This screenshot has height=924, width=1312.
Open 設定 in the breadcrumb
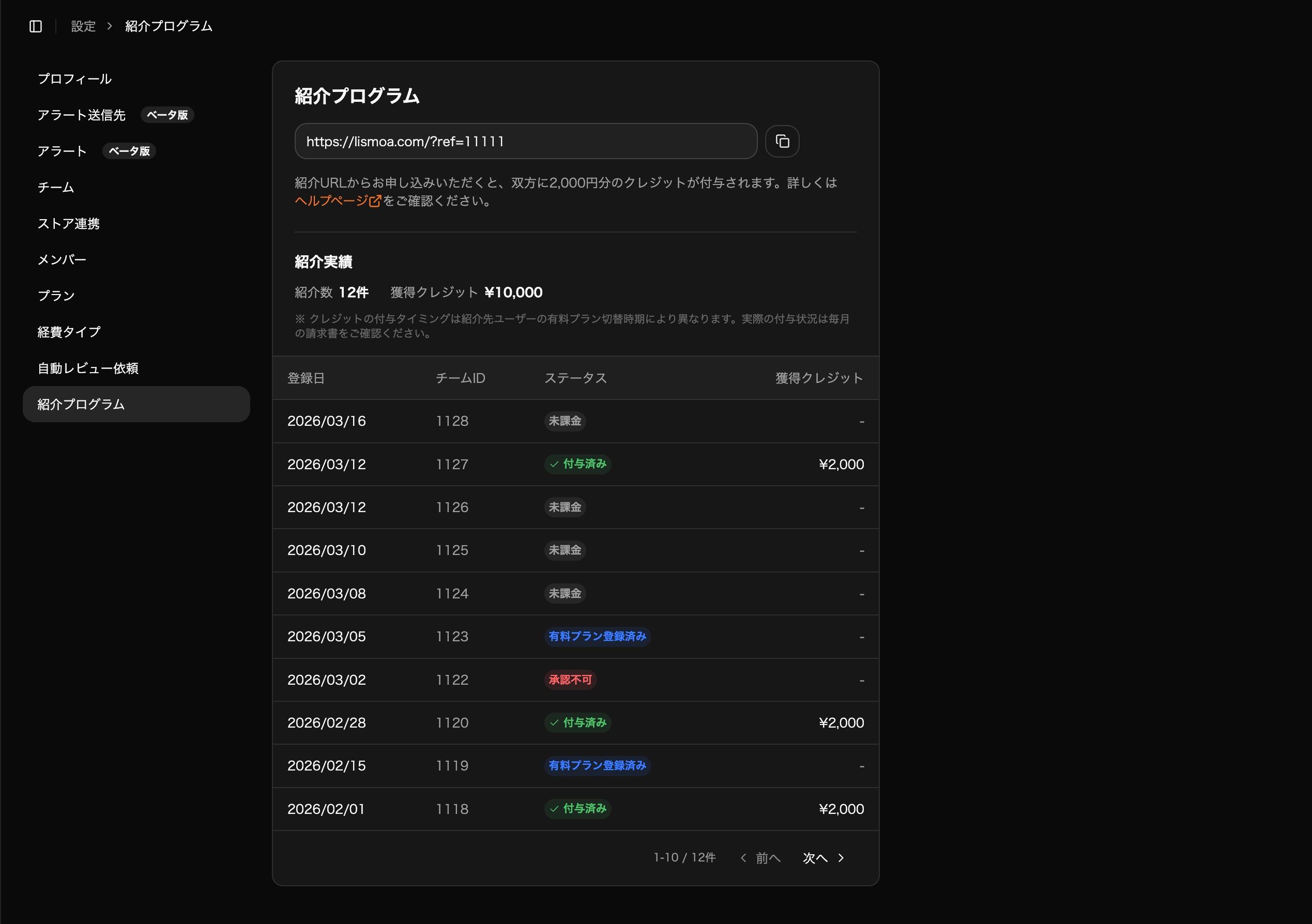point(83,26)
